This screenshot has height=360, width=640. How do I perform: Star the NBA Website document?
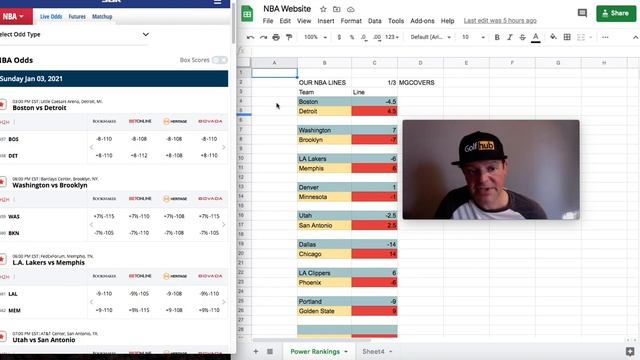[323, 9]
